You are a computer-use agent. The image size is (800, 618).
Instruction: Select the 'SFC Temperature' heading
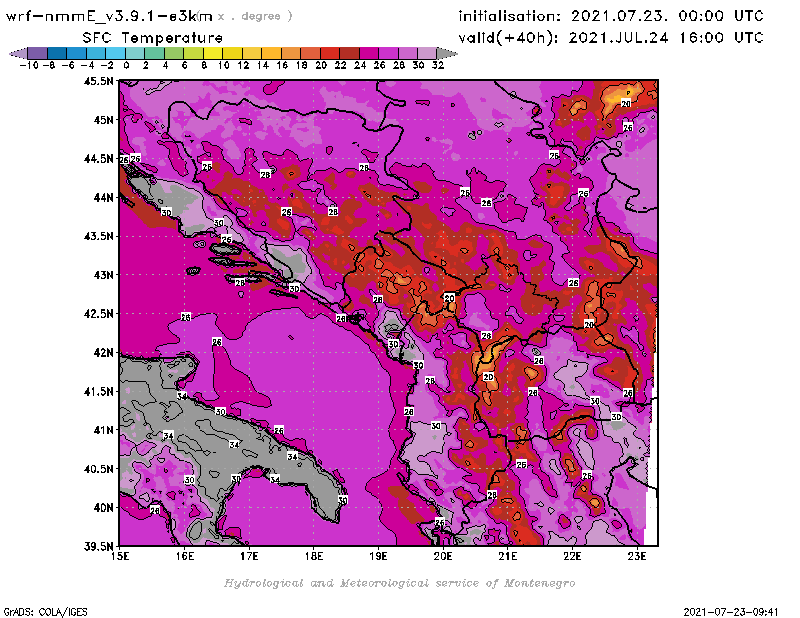coord(153,38)
